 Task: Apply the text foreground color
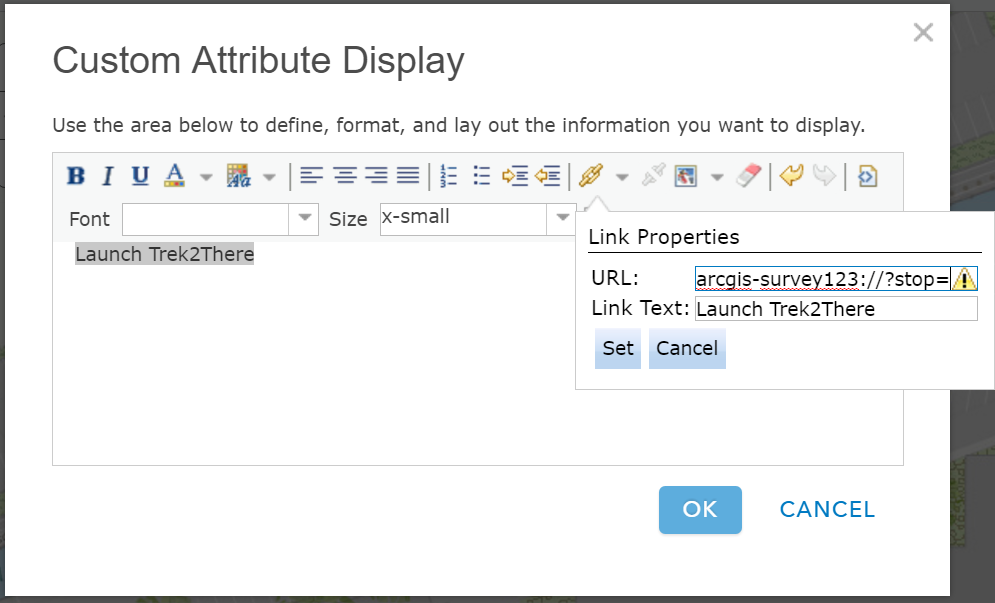(175, 177)
